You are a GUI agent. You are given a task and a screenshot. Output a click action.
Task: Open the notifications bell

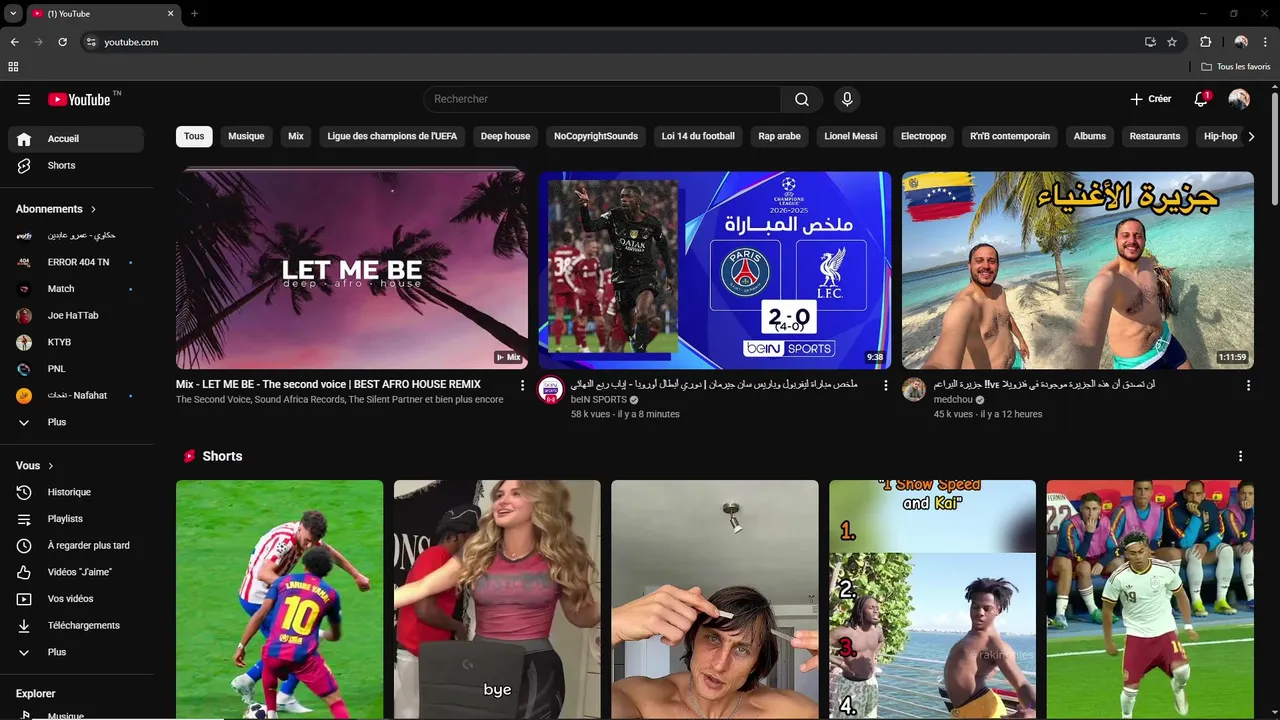click(1201, 99)
